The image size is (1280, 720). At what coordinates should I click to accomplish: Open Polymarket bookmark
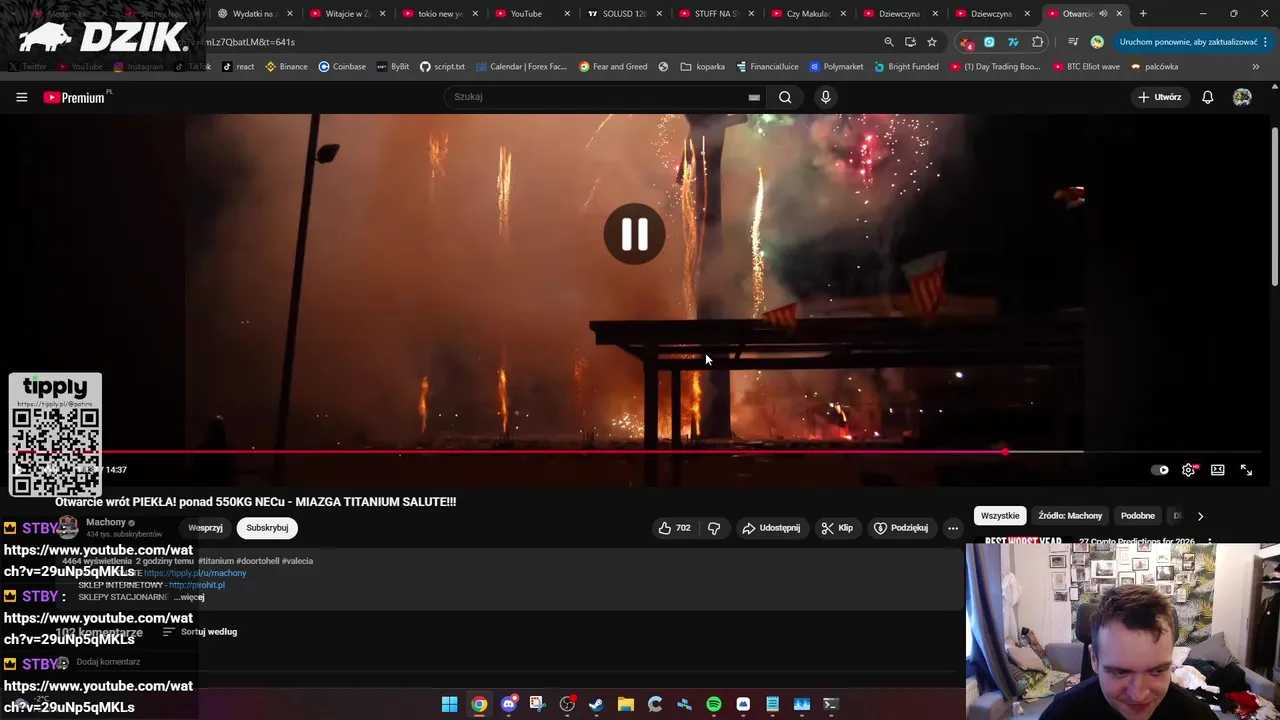[x=836, y=67]
